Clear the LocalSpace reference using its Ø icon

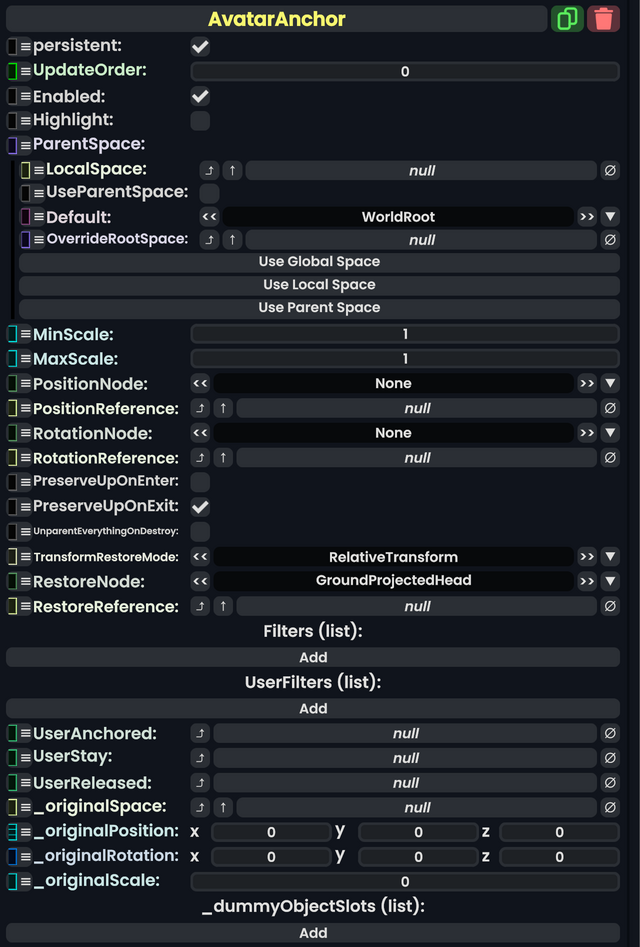[x=609, y=170]
